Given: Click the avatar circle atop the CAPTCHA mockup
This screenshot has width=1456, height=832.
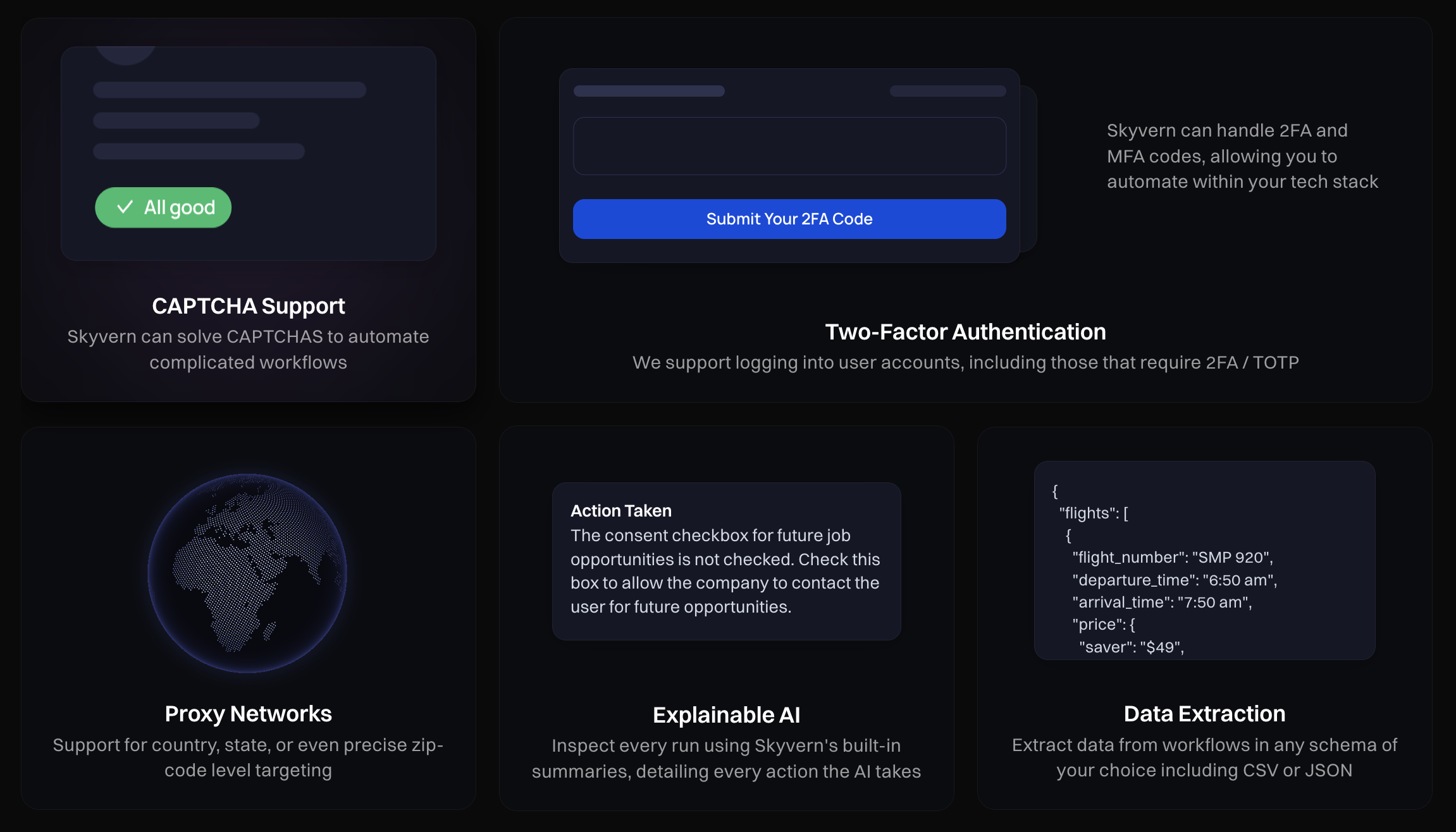Looking at the screenshot, I should (126, 54).
